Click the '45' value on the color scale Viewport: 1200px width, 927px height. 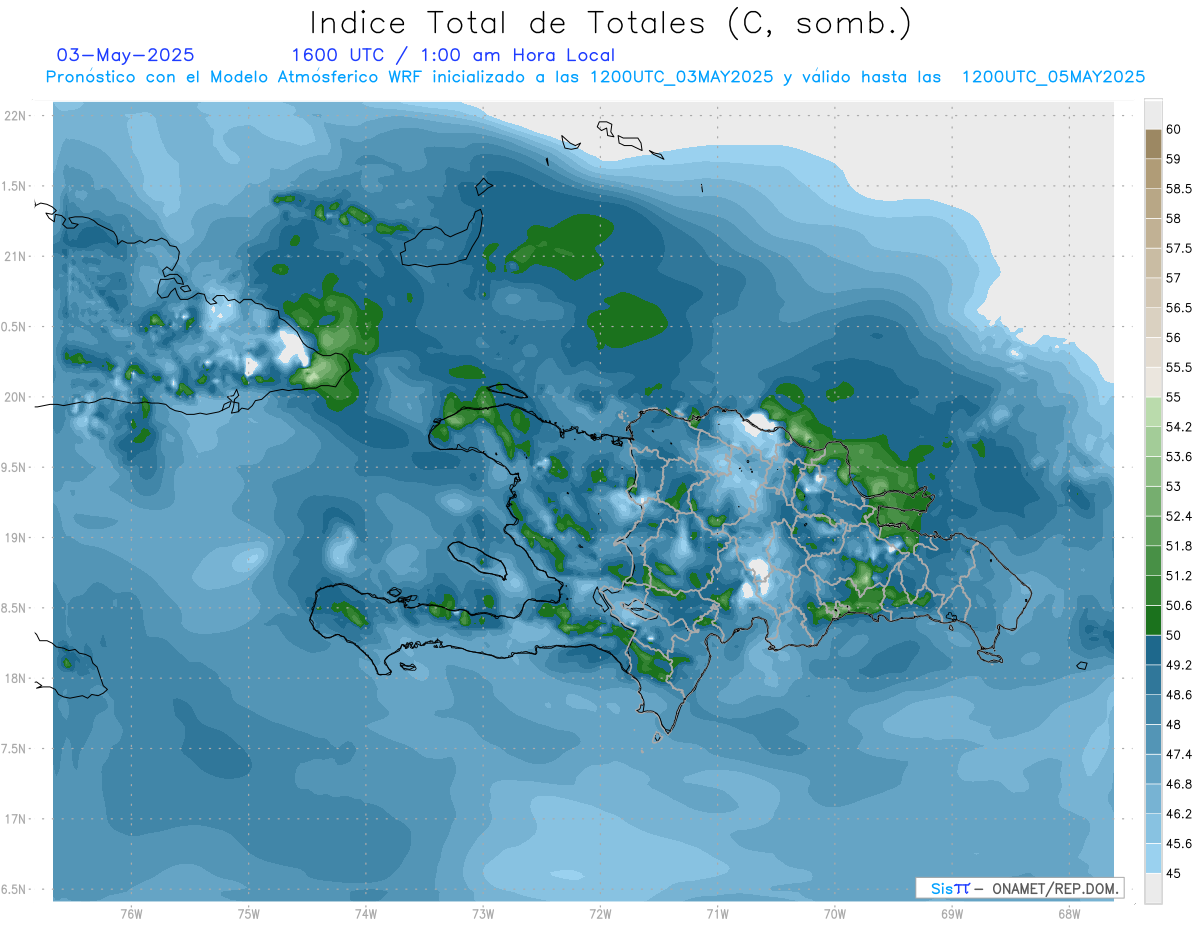tap(1174, 873)
